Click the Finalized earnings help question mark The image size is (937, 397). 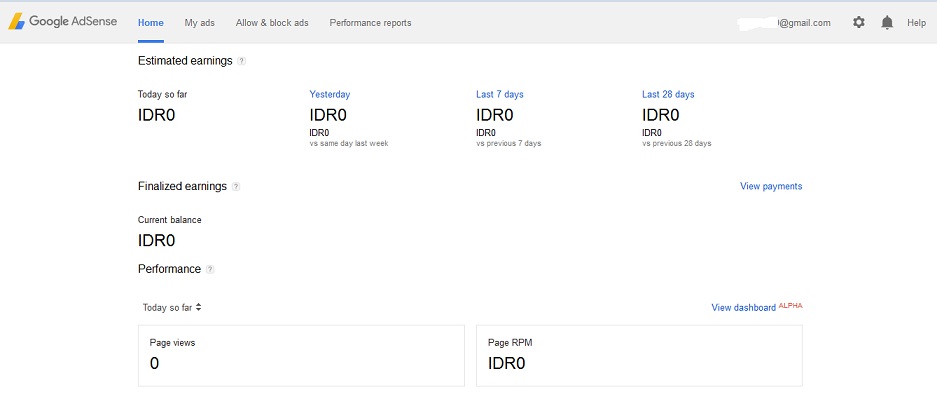pos(236,187)
